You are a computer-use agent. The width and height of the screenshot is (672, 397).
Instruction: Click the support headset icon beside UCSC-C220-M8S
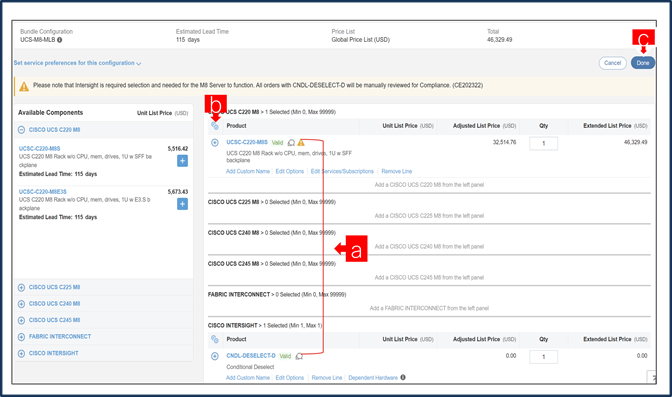coord(291,142)
